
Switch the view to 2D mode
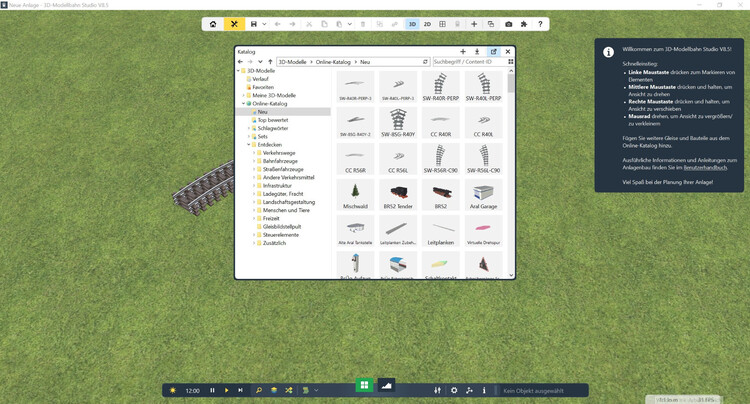coord(427,23)
